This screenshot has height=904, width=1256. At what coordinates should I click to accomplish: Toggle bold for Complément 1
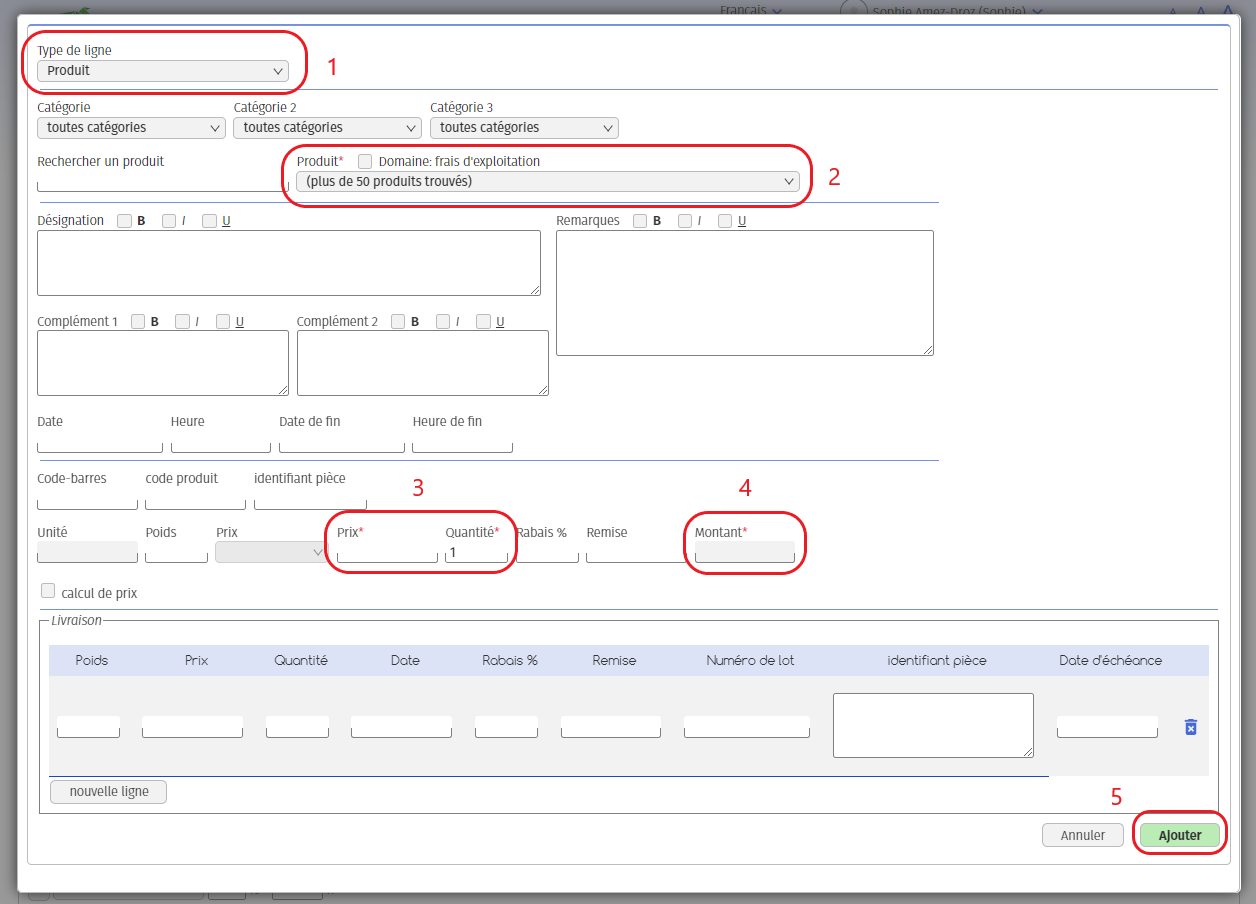[x=138, y=322]
